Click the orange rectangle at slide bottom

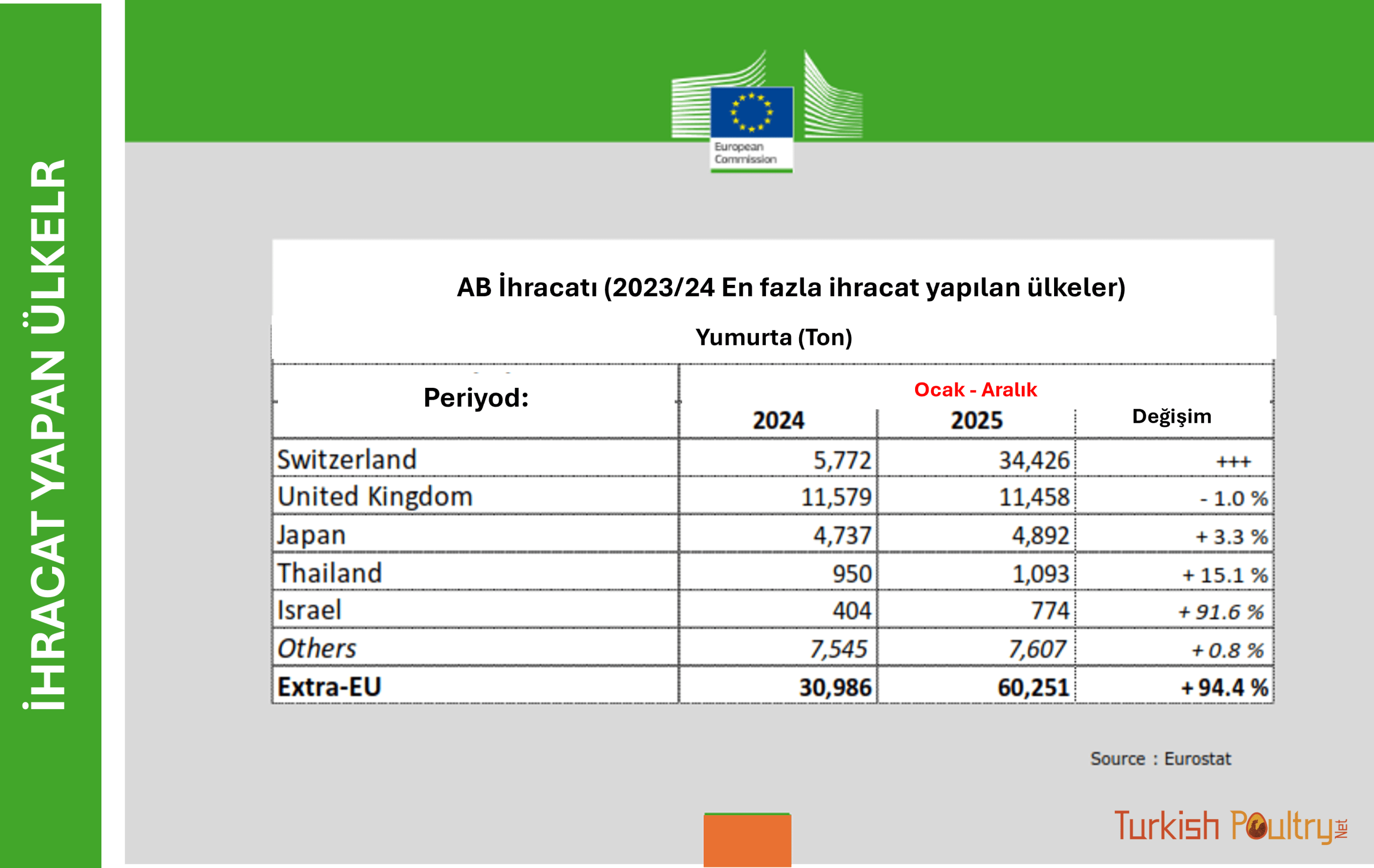click(748, 840)
